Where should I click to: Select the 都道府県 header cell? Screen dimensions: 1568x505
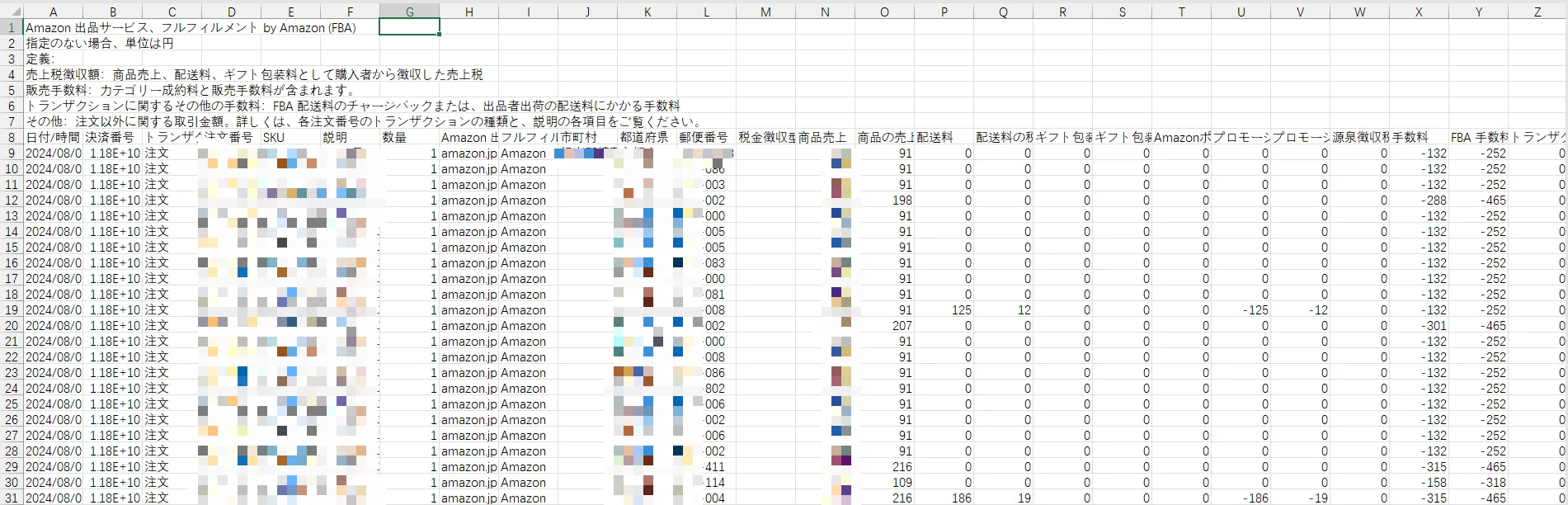[647, 138]
